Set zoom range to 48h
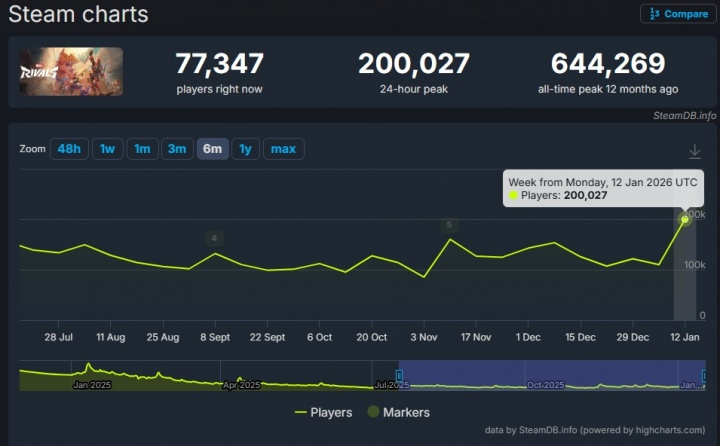The width and height of the screenshot is (720, 446). pos(69,149)
